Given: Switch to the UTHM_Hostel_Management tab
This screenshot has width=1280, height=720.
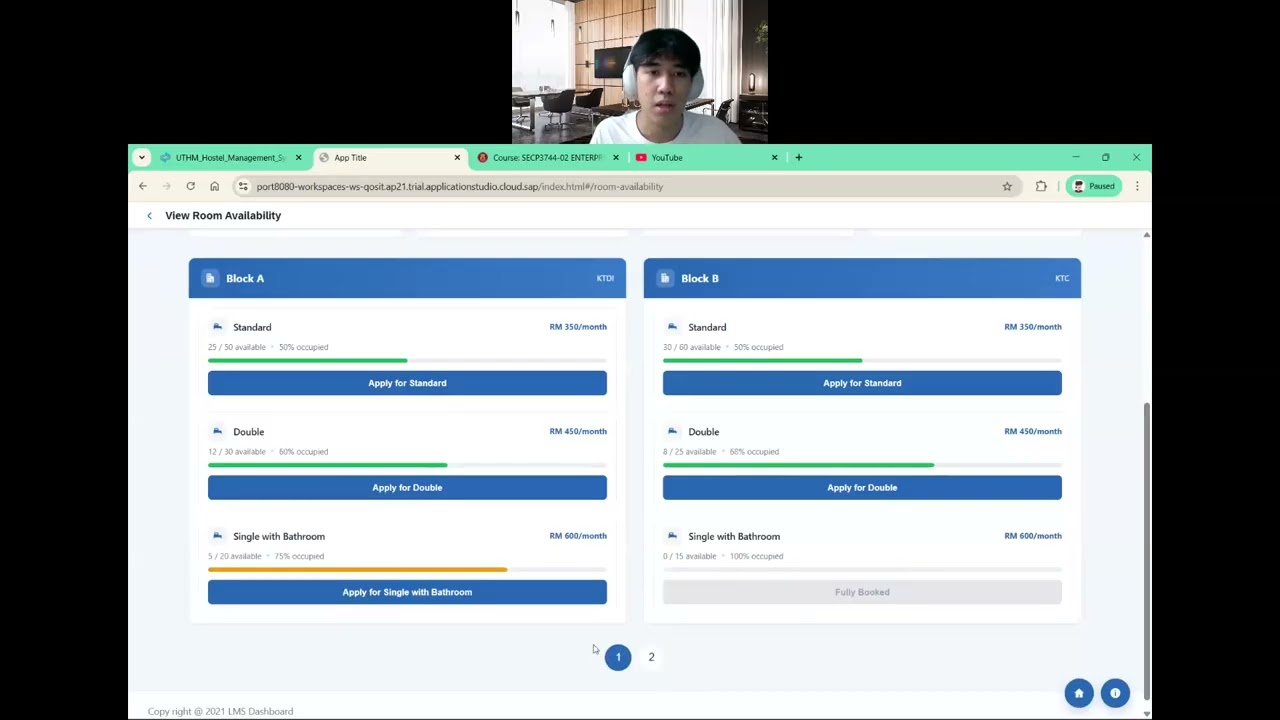Looking at the screenshot, I should (230, 157).
